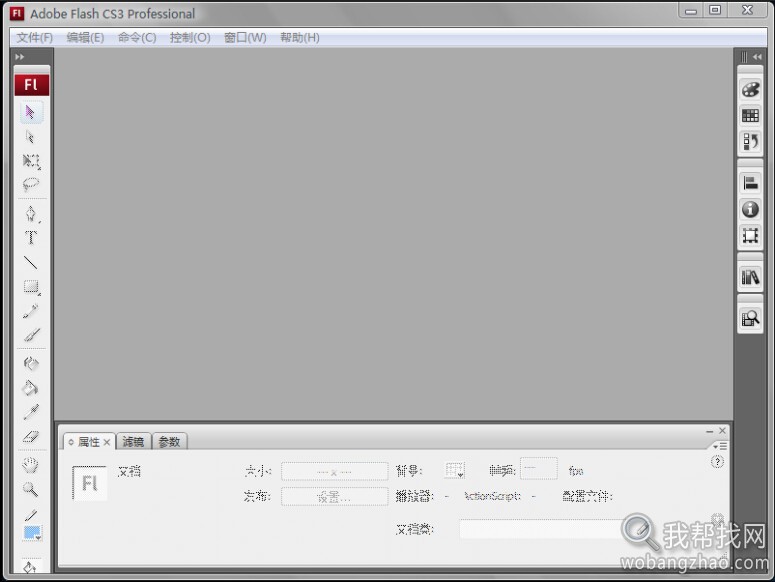Open the 窗口(W) menu
This screenshot has width=775, height=582.
pyautogui.click(x=245, y=38)
